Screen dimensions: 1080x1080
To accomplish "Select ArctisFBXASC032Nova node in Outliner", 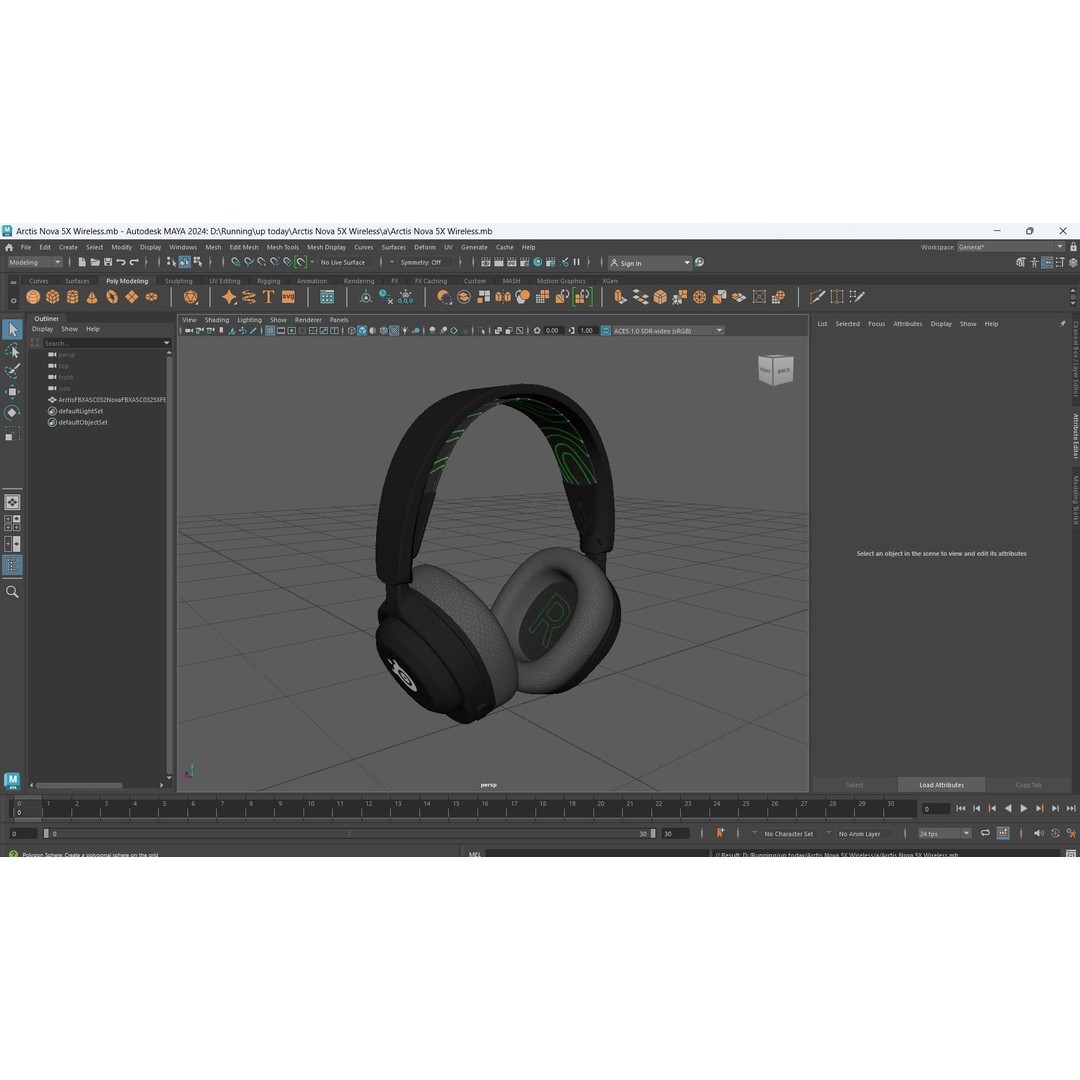I will pos(106,399).
